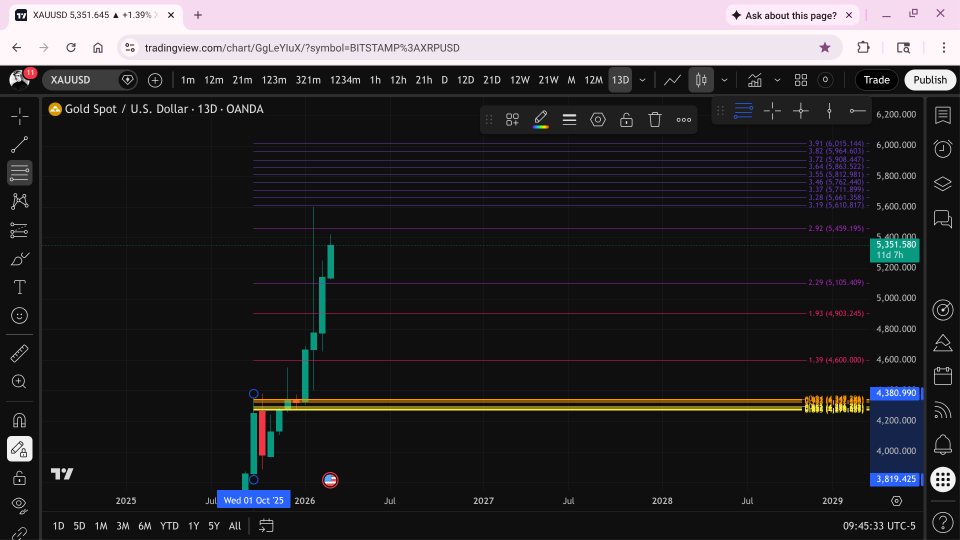This screenshot has width=960, height=540.
Task: Open the Indicators chart icon
Action: 754,80
